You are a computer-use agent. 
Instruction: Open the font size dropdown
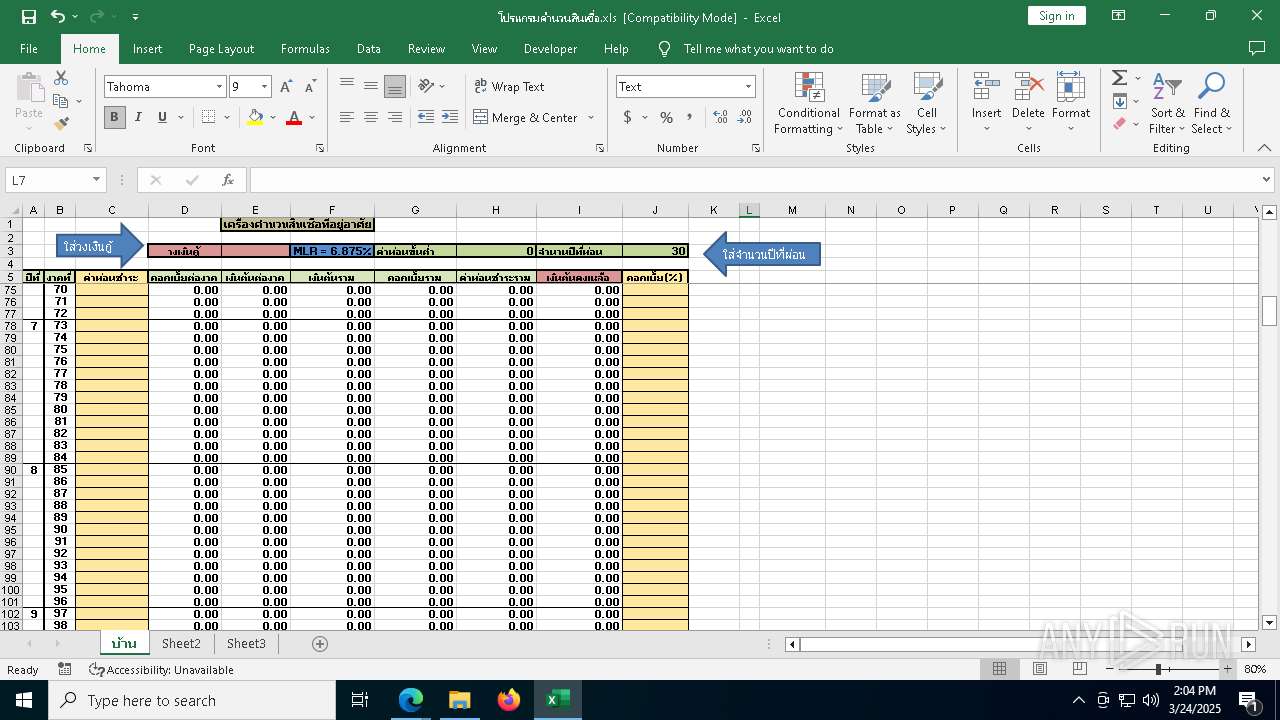[x=264, y=87]
